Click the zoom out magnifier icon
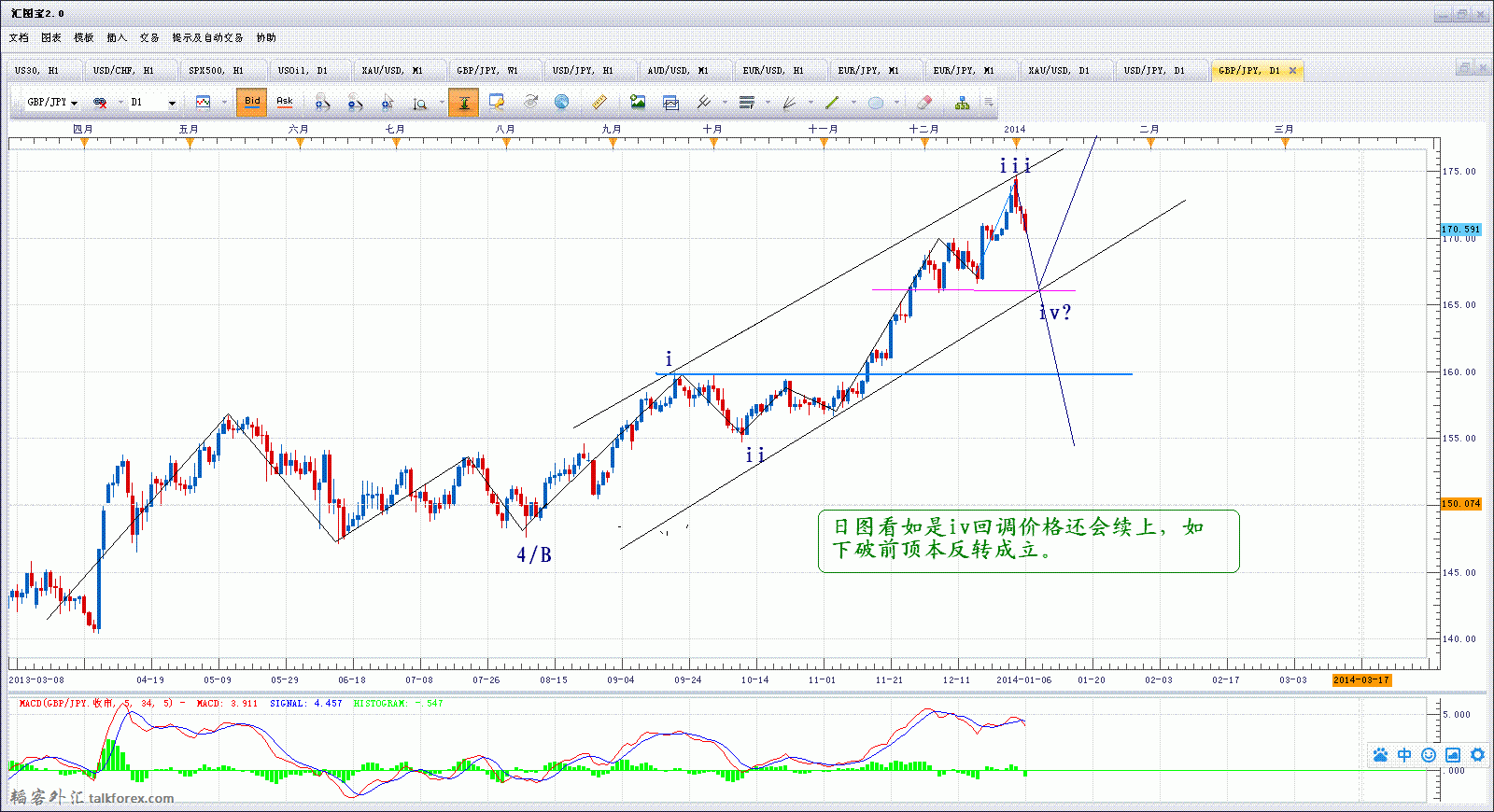Image resolution: width=1494 pixels, height=812 pixels. 354,103
